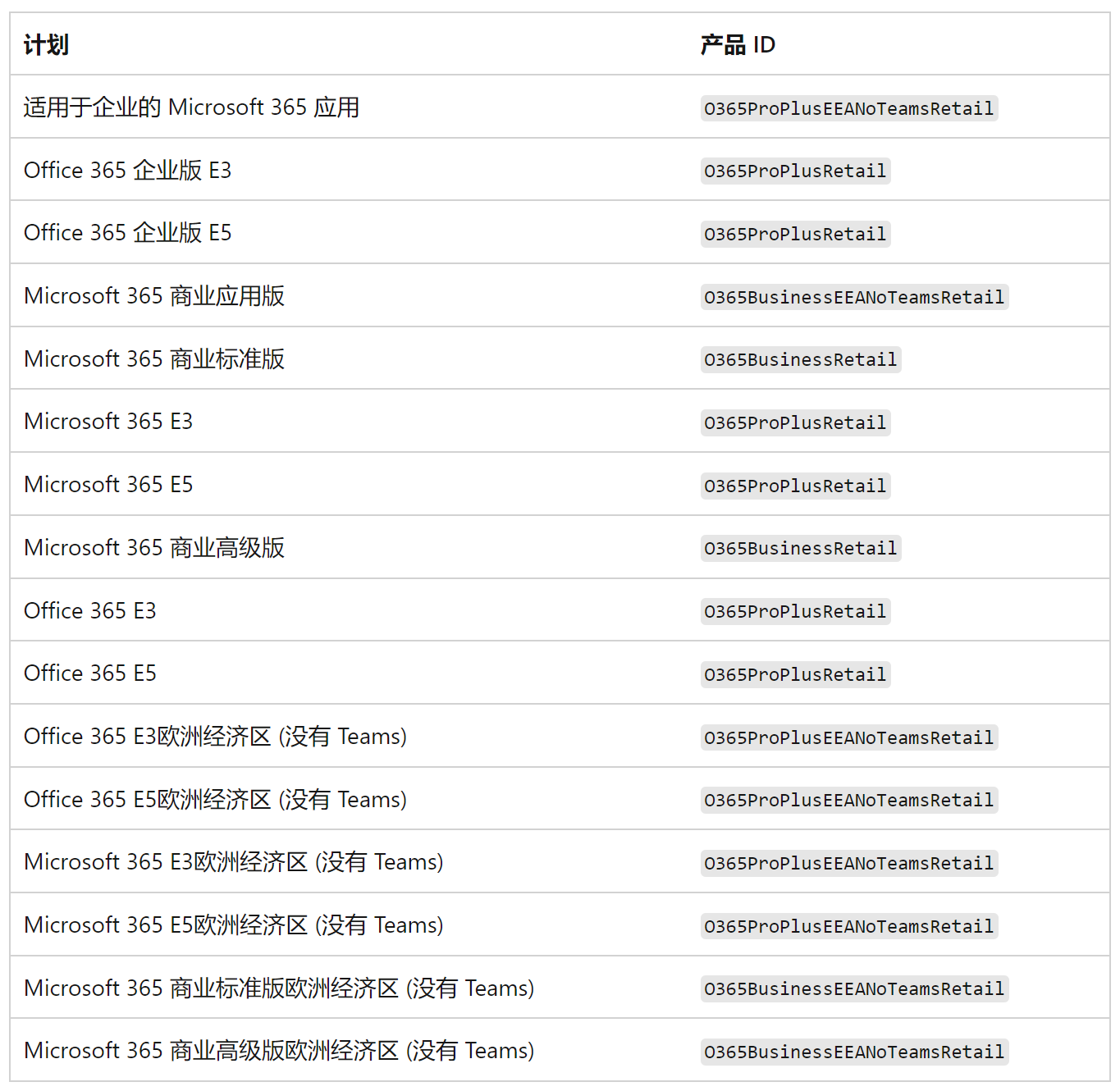Click product ID for Microsoft 365 E3欧洲经济区
The width and height of the screenshot is (1120, 1091).
tap(849, 863)
